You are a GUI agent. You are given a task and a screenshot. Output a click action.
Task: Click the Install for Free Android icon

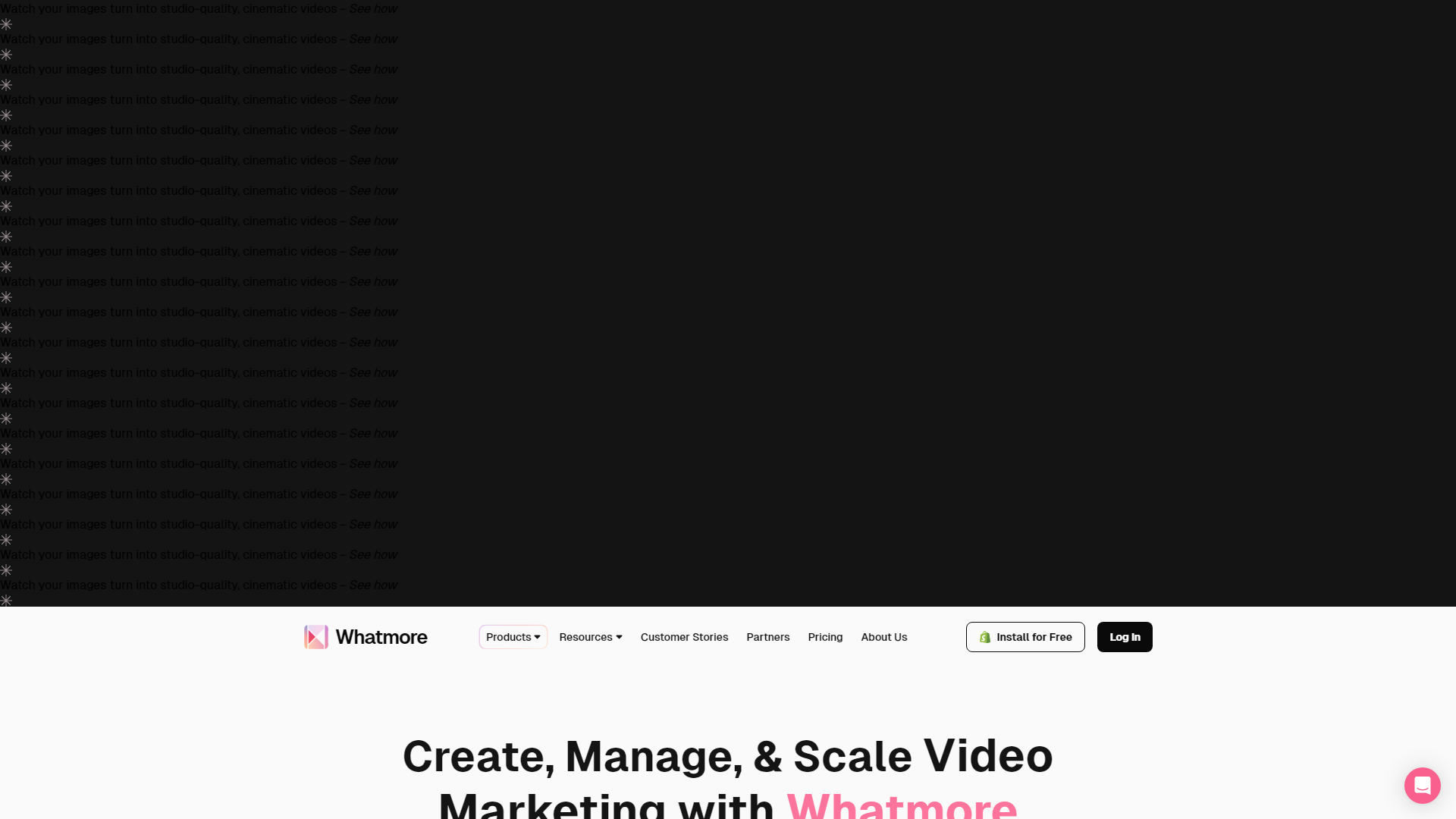[x=985, y=637]
